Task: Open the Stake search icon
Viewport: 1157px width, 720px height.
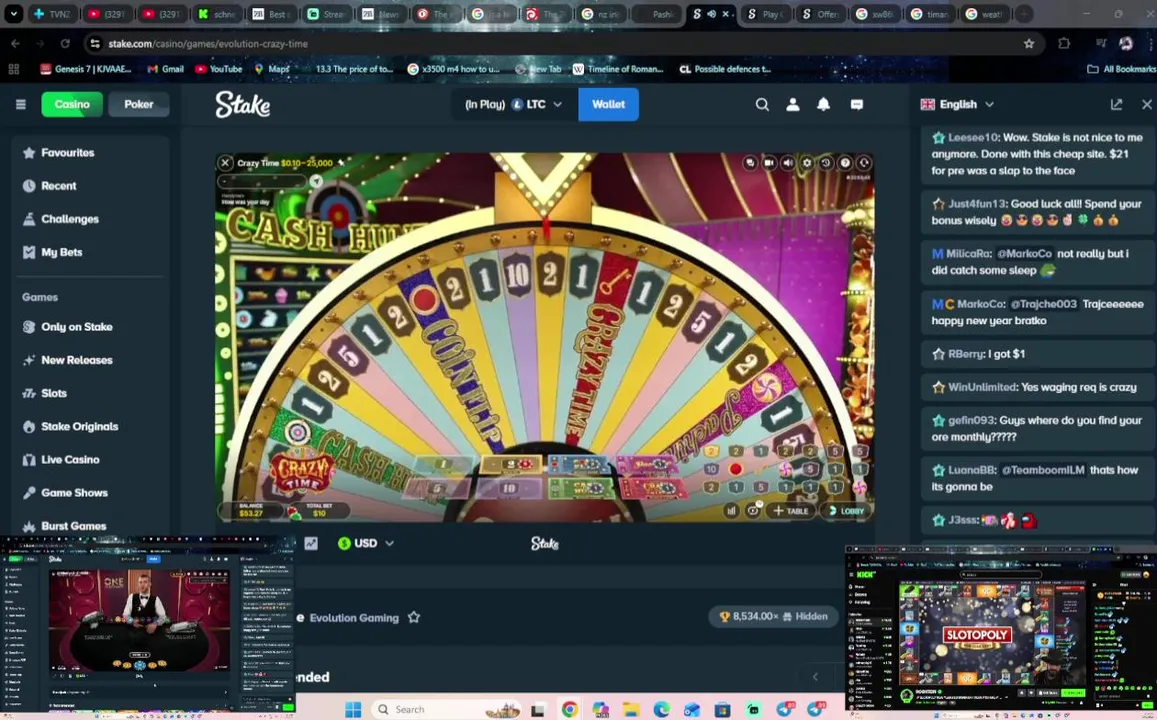Action: (762, 105)
